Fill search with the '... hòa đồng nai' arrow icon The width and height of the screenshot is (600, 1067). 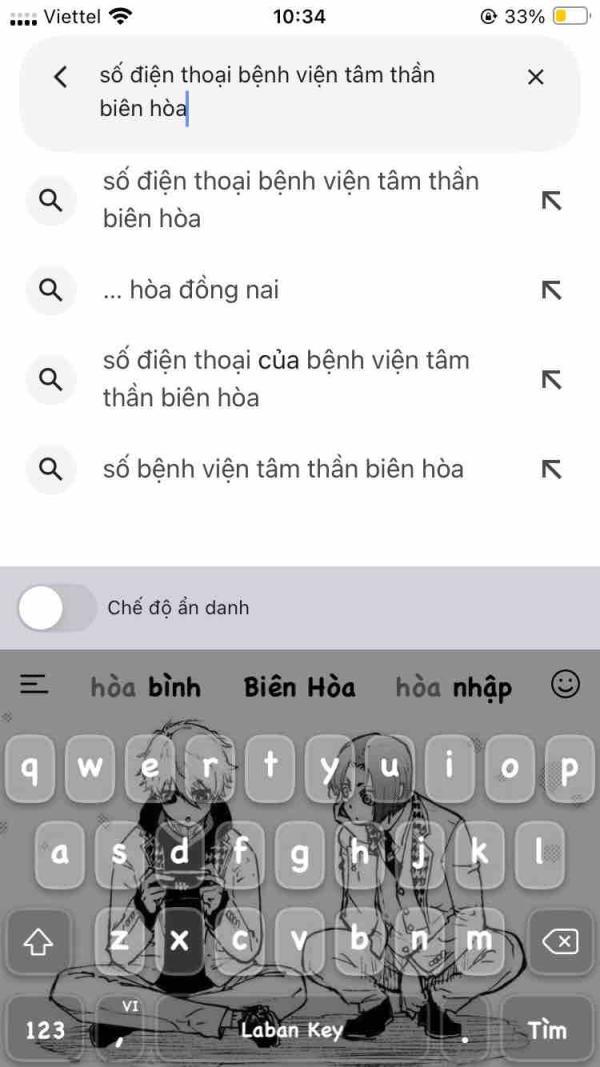551,291
